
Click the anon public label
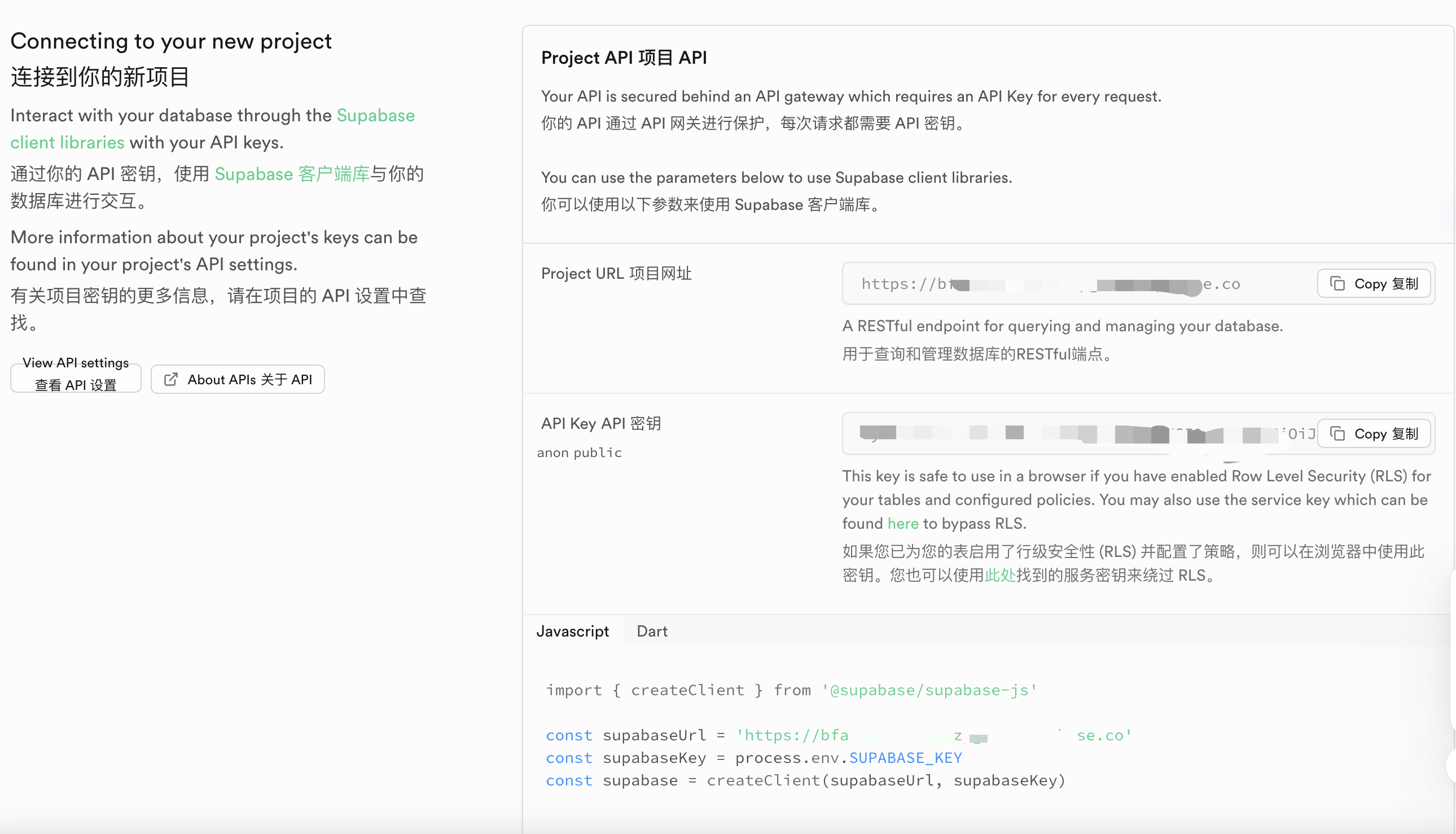[579, 453]
